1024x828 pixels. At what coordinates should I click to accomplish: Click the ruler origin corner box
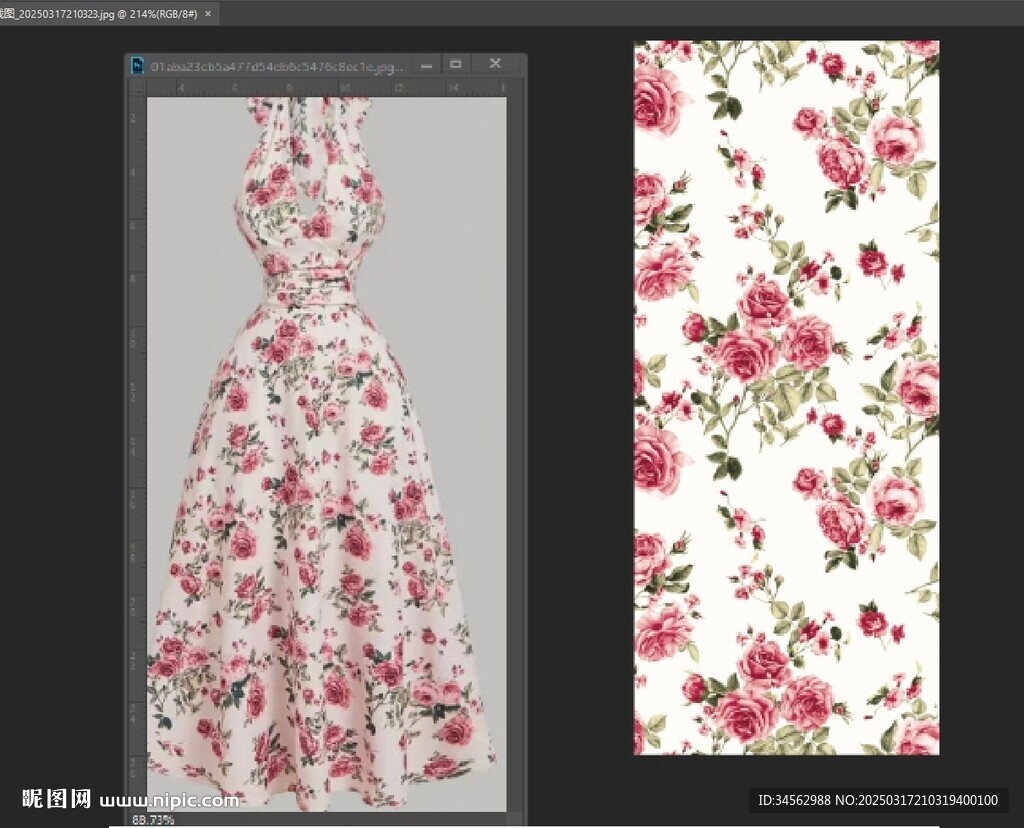(x=136, y=89)
